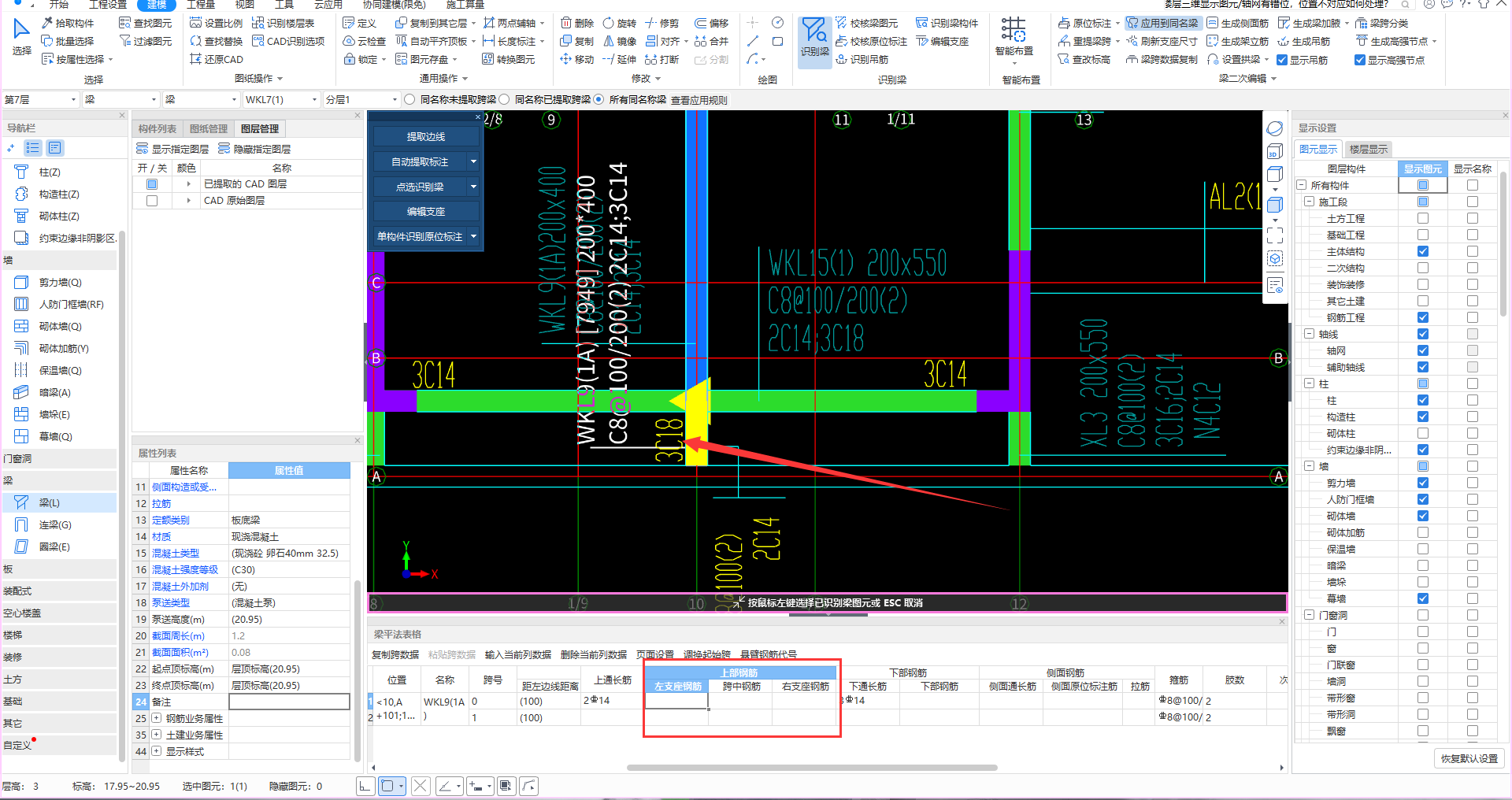Click 查找图元 in the ribbon

click(x=146, y=23)
